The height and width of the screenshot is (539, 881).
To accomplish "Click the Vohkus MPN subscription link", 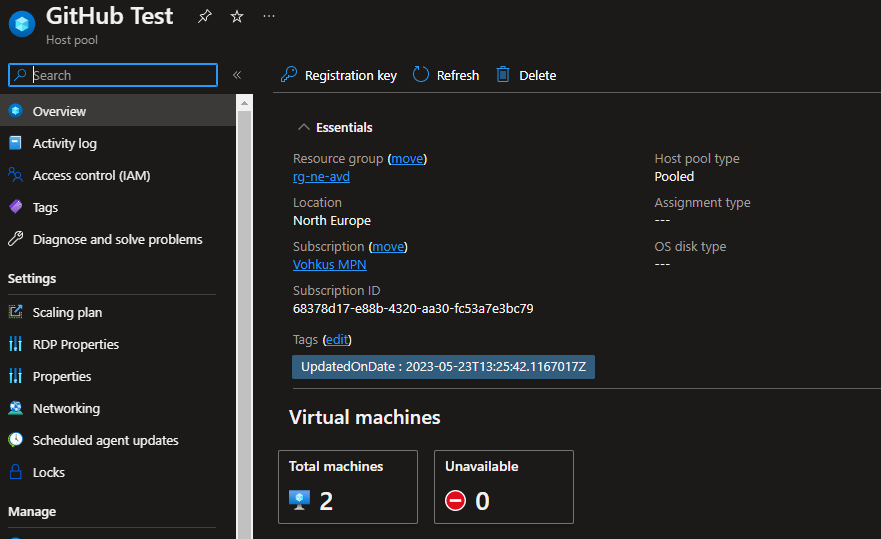I will click(329, 265).
